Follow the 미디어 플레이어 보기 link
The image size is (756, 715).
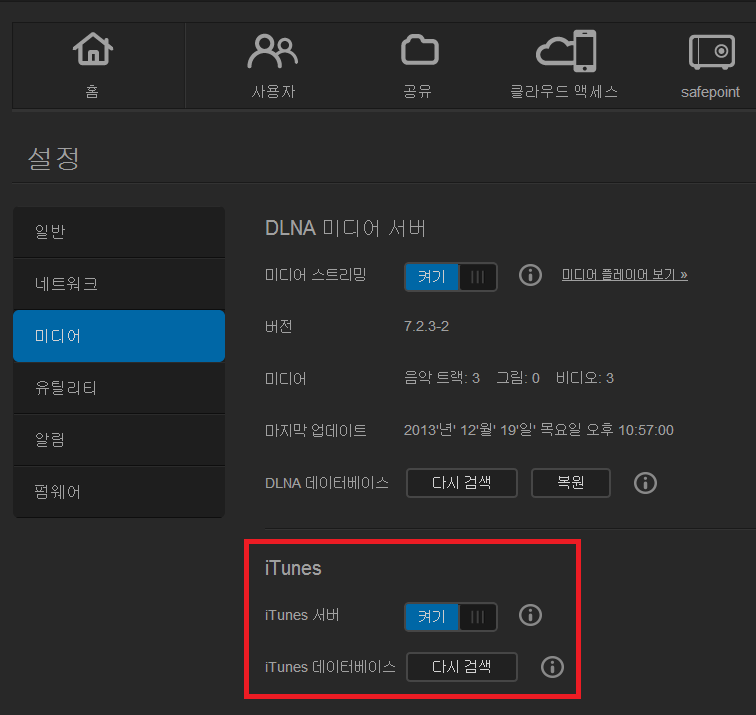[624, 274]
